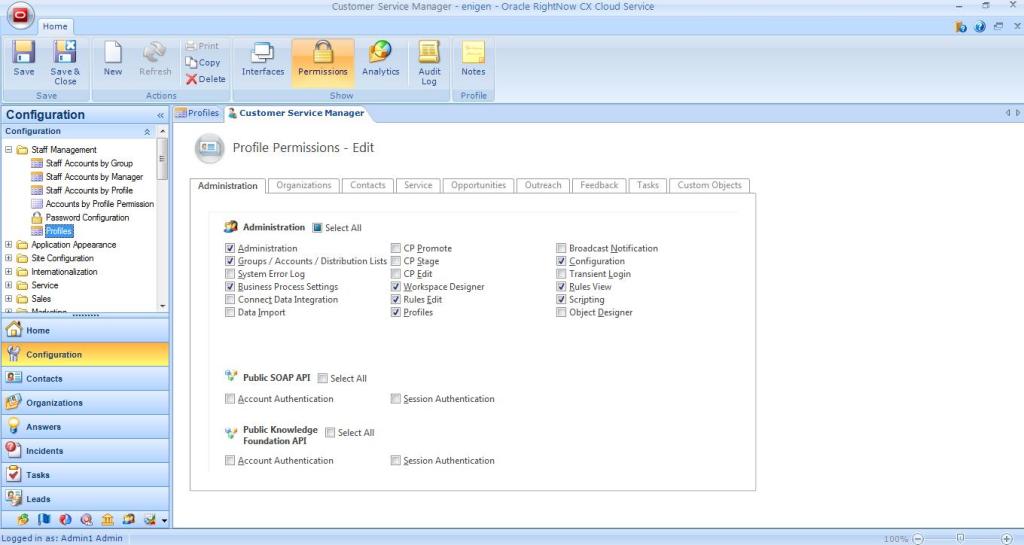Open the Interfaces view in ribbon
Viewport: 1024px width, 545px height.
(263, 60)
